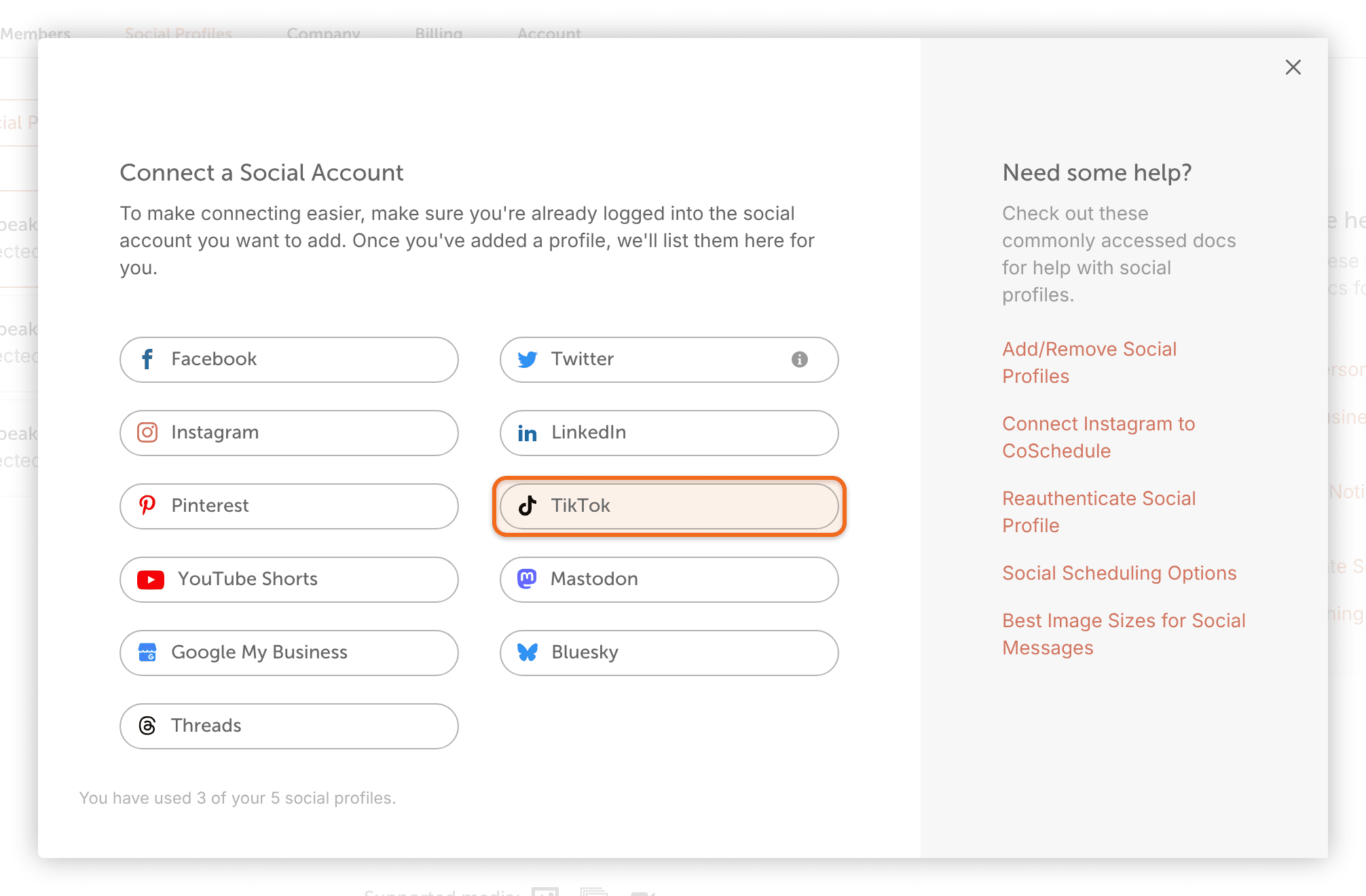Click 'You have used 3 of your 5 social profiles.'
The height and width of the screenshot is (896, 1366).
pos(238,798)
